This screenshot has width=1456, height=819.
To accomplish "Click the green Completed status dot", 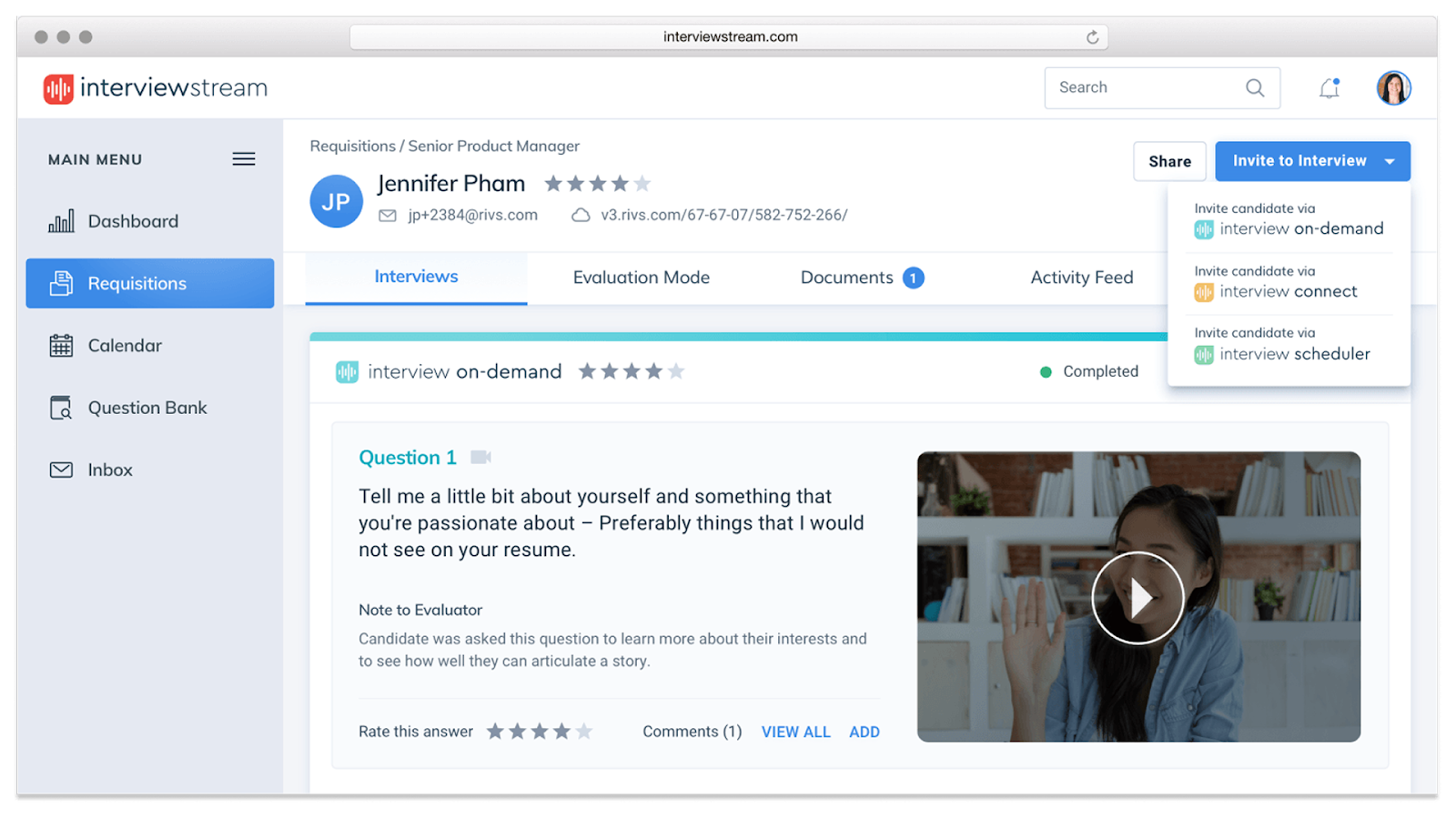I will click(1046, 372).
